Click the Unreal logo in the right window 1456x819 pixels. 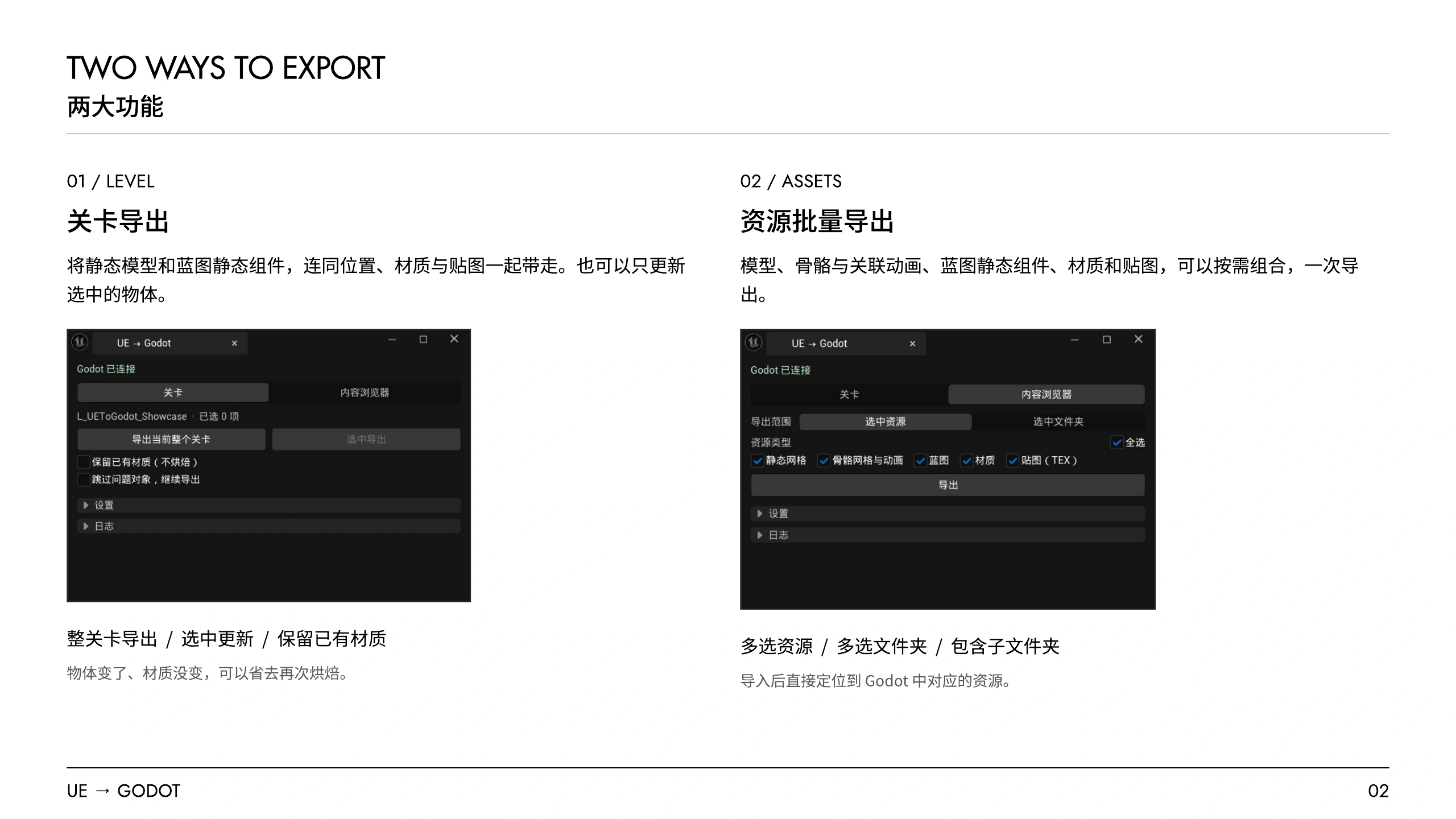(754, 342)
